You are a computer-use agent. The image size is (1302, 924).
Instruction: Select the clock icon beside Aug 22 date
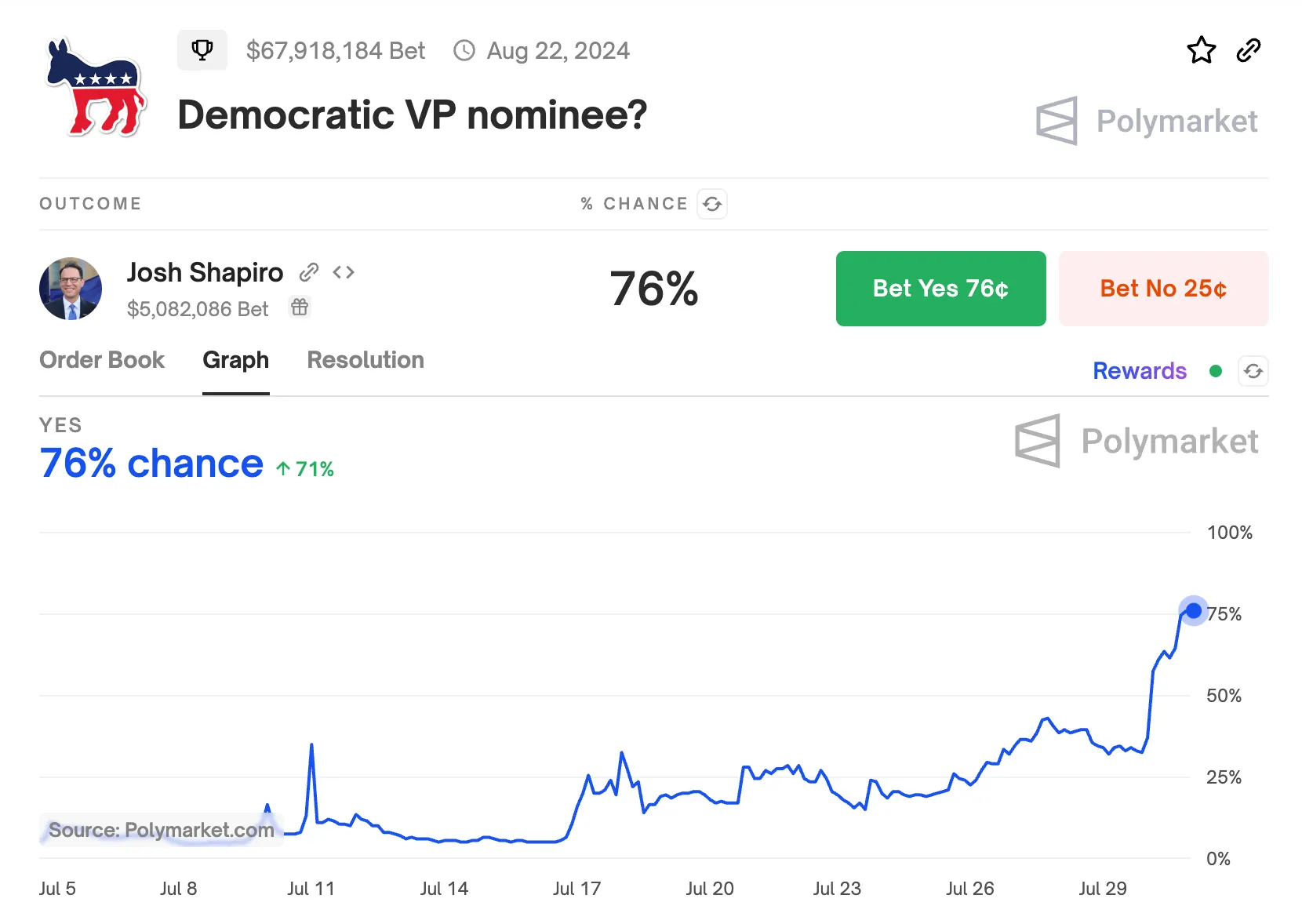[464, 49]
